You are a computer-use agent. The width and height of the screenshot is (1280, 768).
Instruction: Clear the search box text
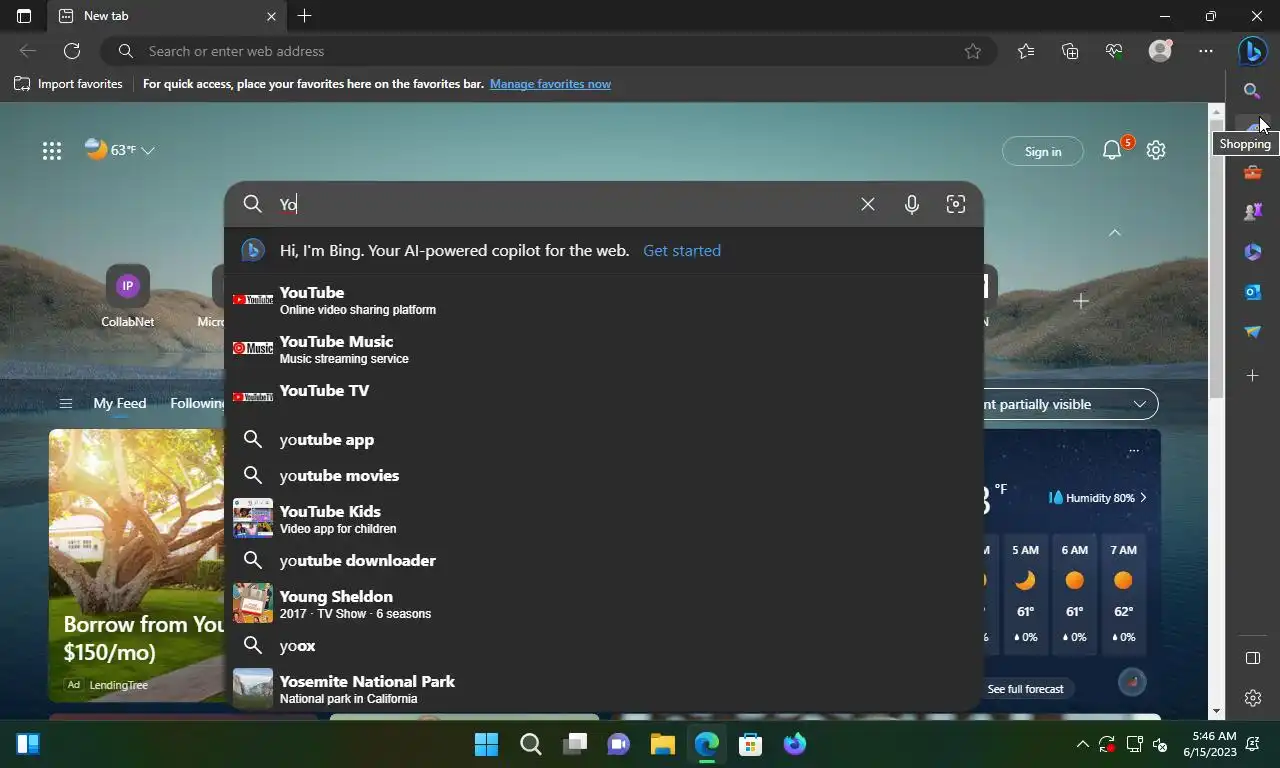pyautogui.click(x=868, y=204)
